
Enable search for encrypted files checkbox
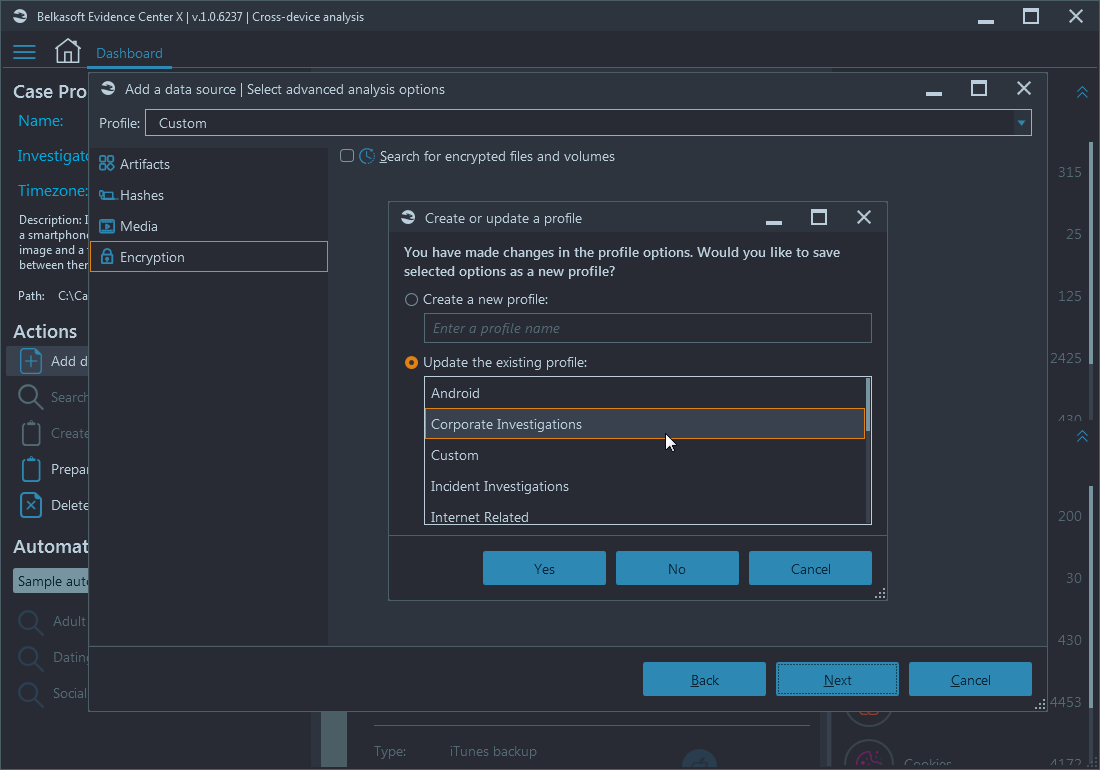347,156
